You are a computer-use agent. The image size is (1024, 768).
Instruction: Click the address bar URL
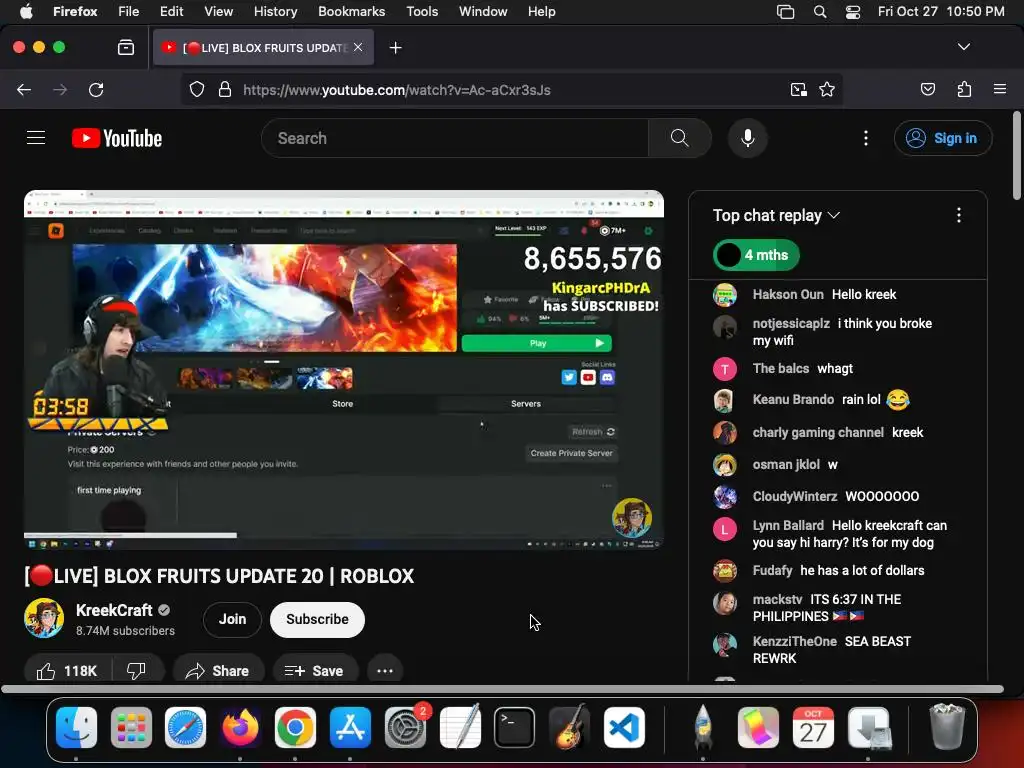(396, 90)
